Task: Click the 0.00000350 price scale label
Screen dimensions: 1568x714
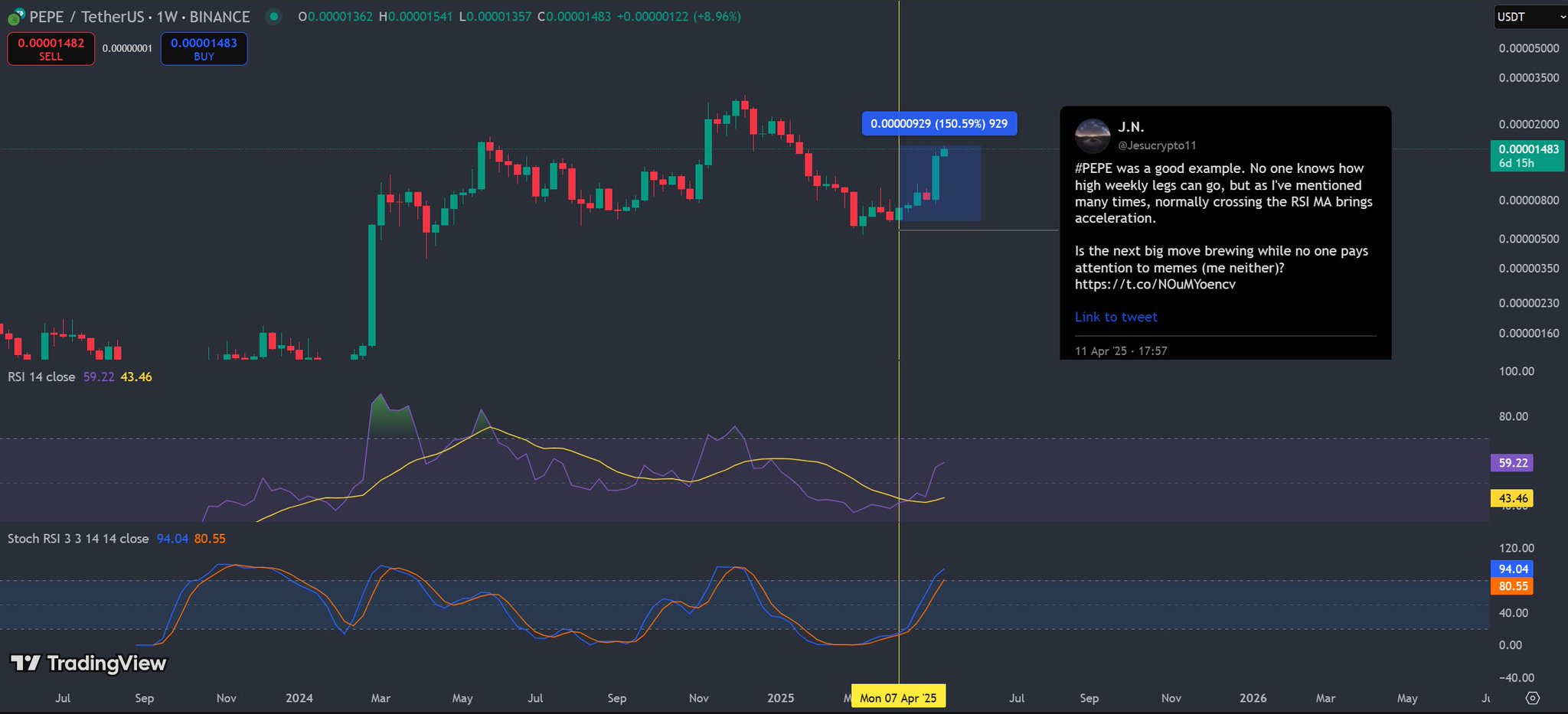Action: tap(1529, 269)
